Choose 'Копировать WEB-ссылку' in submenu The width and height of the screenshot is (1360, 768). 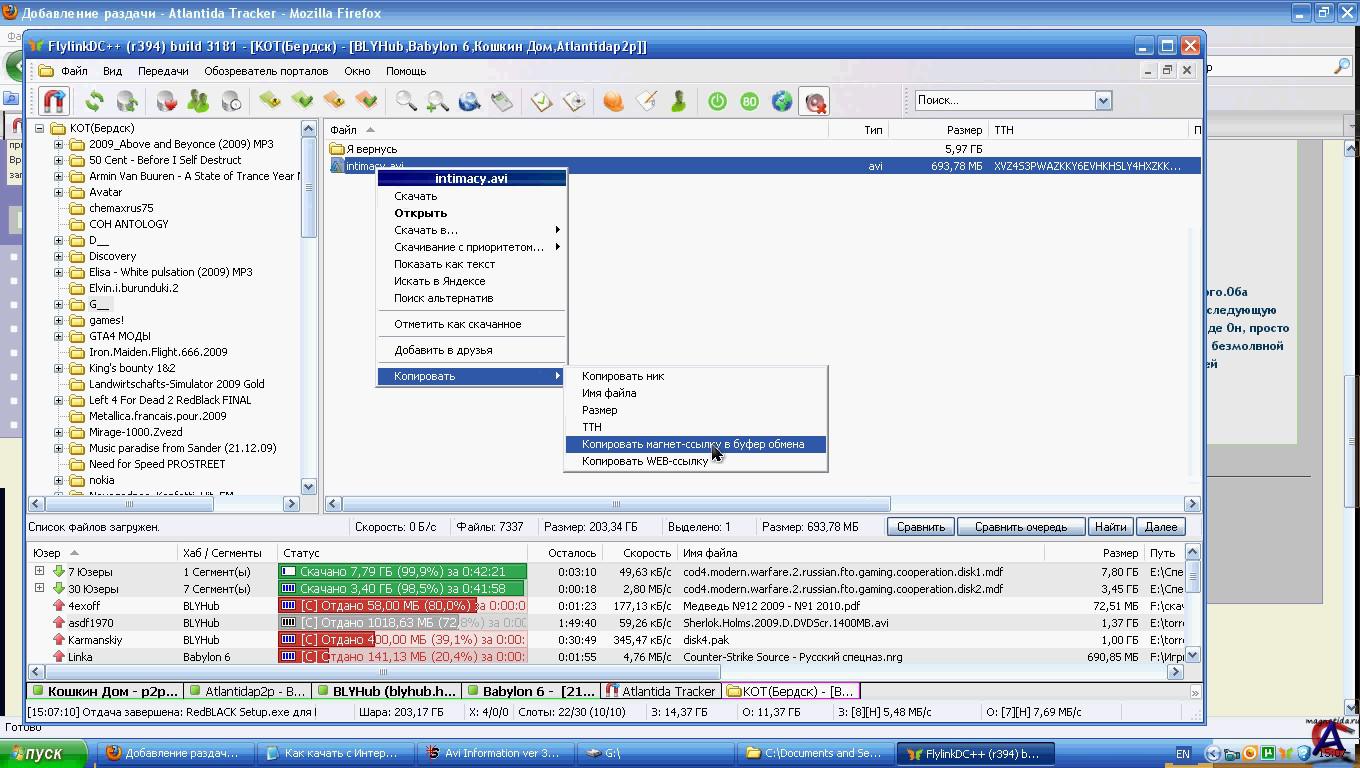(x=645, y=461)
